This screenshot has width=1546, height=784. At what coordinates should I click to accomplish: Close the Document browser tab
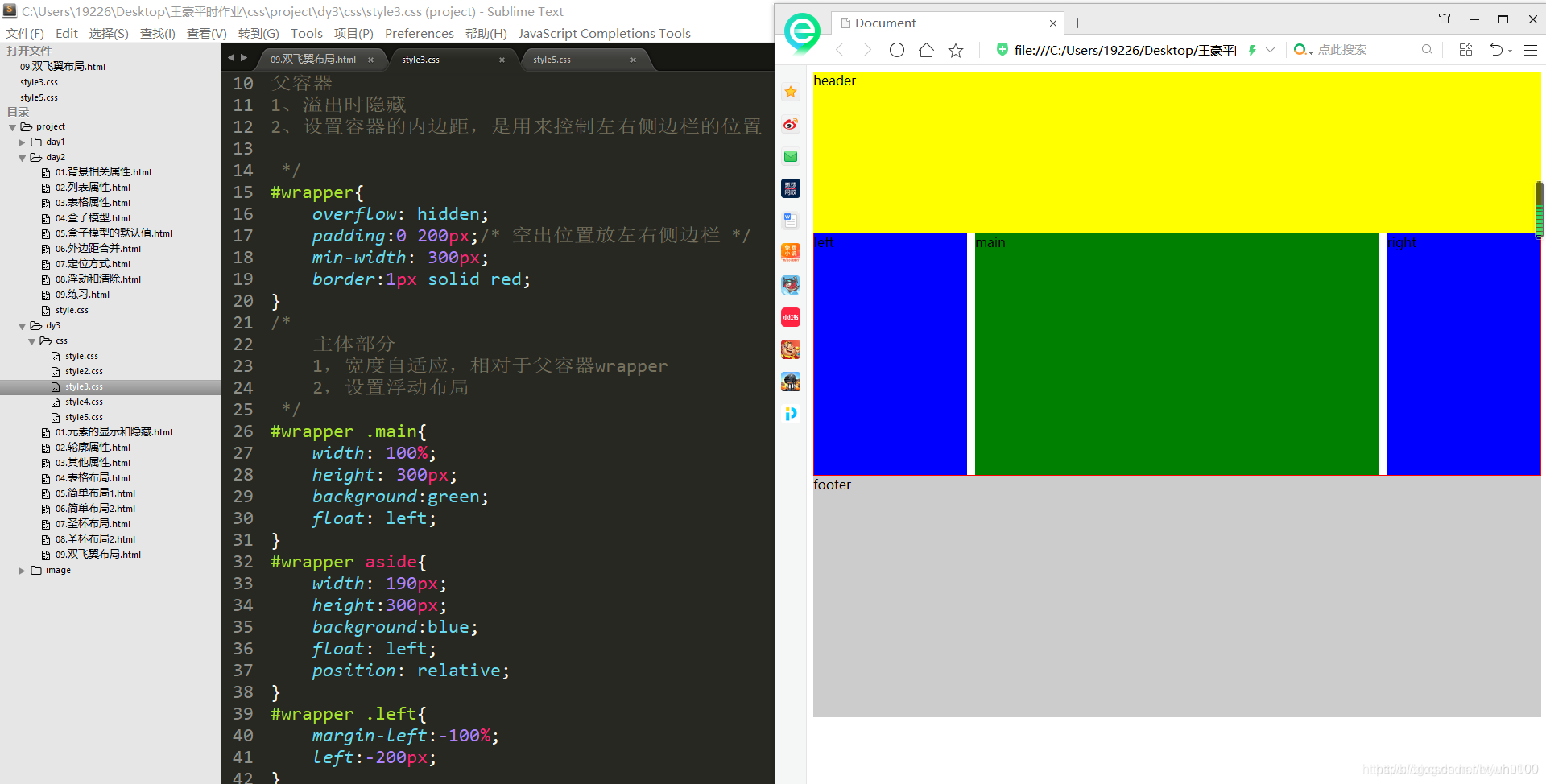click(1052, 23)
